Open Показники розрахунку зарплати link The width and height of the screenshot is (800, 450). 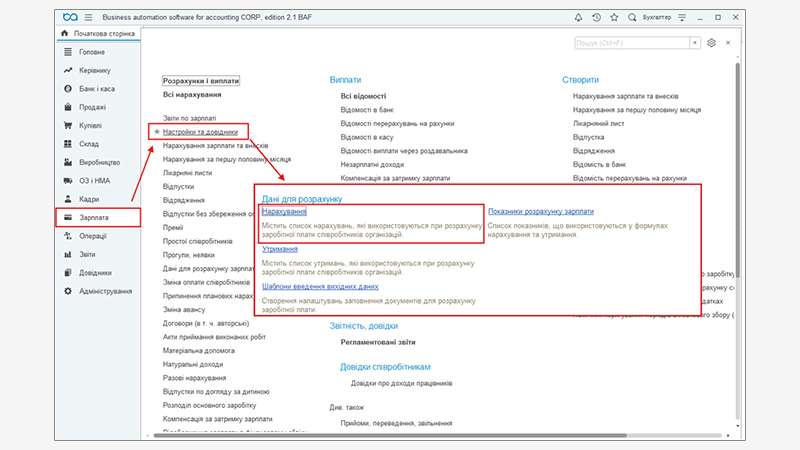540,212
